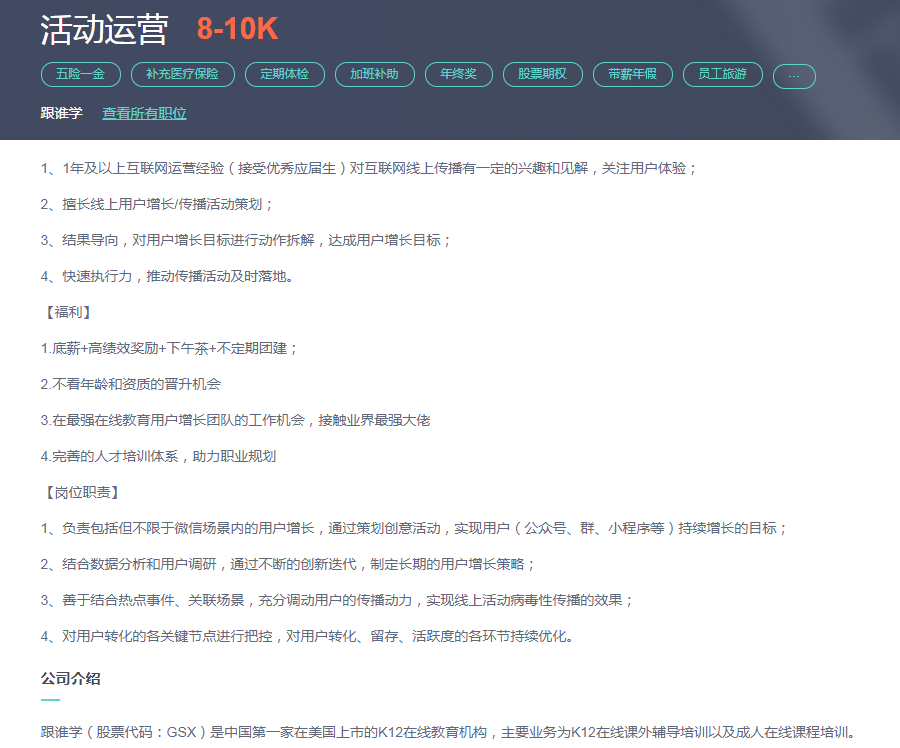Click the line starting 2、结合数据分析和用户调研
This screenshot has height=748, width=900.
[288, 564]
